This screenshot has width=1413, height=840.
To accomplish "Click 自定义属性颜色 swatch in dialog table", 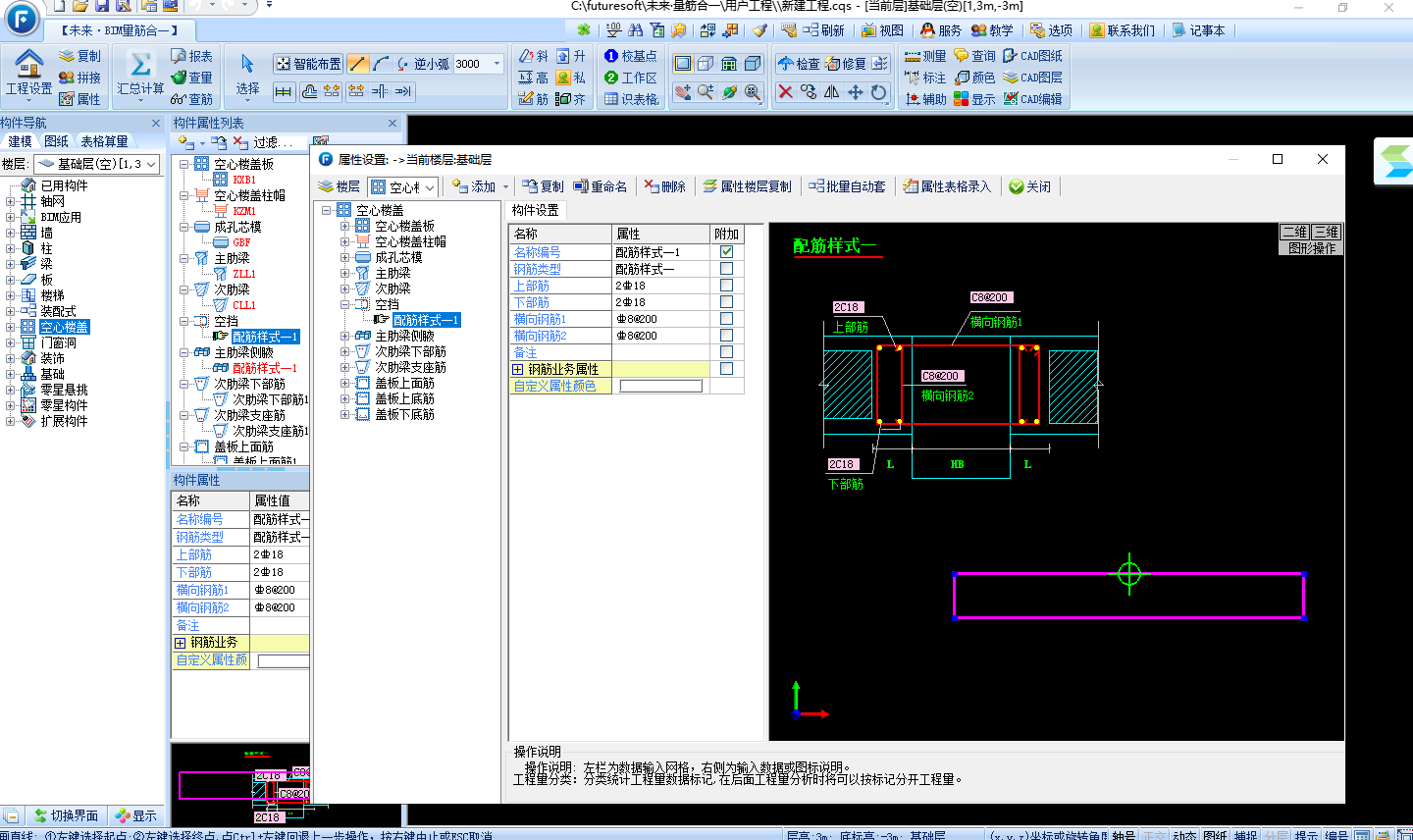I will click(x=661, y=386).
